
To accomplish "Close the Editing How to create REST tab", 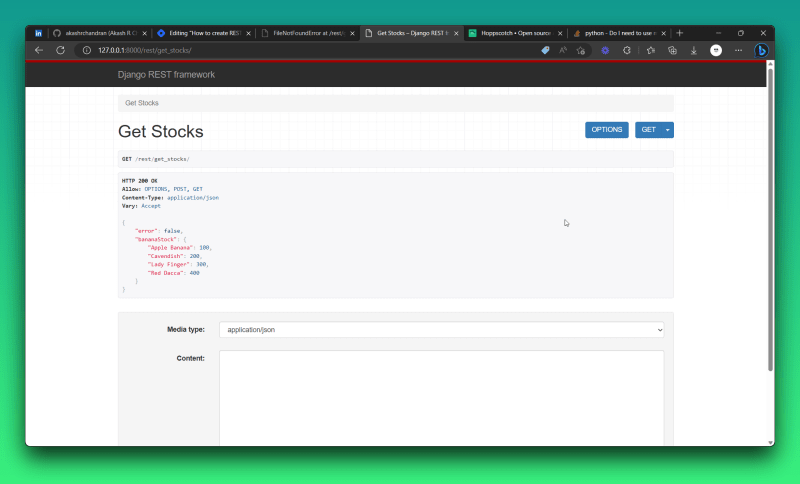I will pos(248,33).
